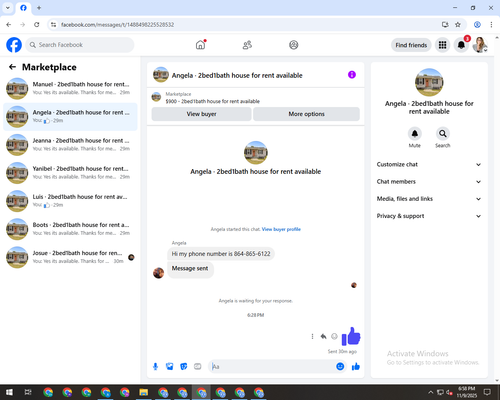Expand Customize chat section
Image resolution: width=500 pixels, height=400 pixels.
(429, 164)
